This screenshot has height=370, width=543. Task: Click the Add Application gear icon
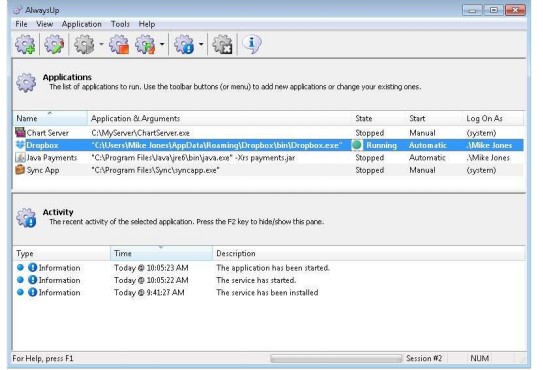point(25,44)
